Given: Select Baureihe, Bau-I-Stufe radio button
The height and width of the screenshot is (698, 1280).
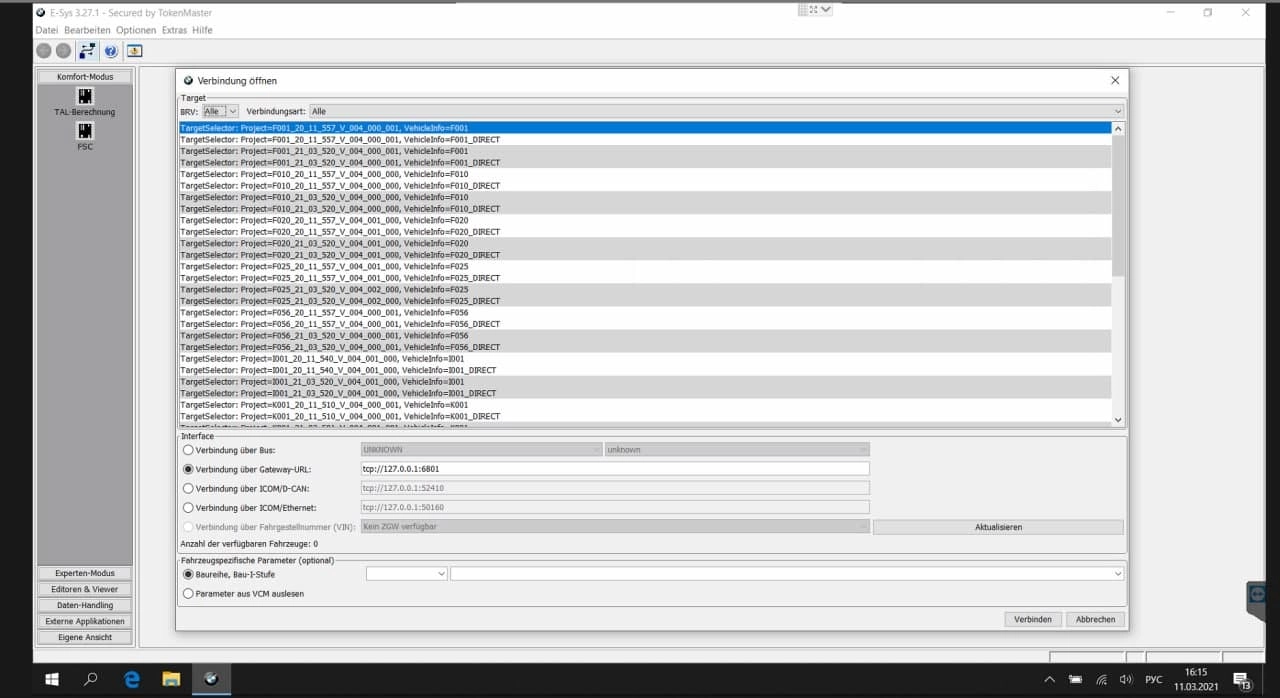Looking at the screenshot, I should pyautogui.click(x=188, y=574).
